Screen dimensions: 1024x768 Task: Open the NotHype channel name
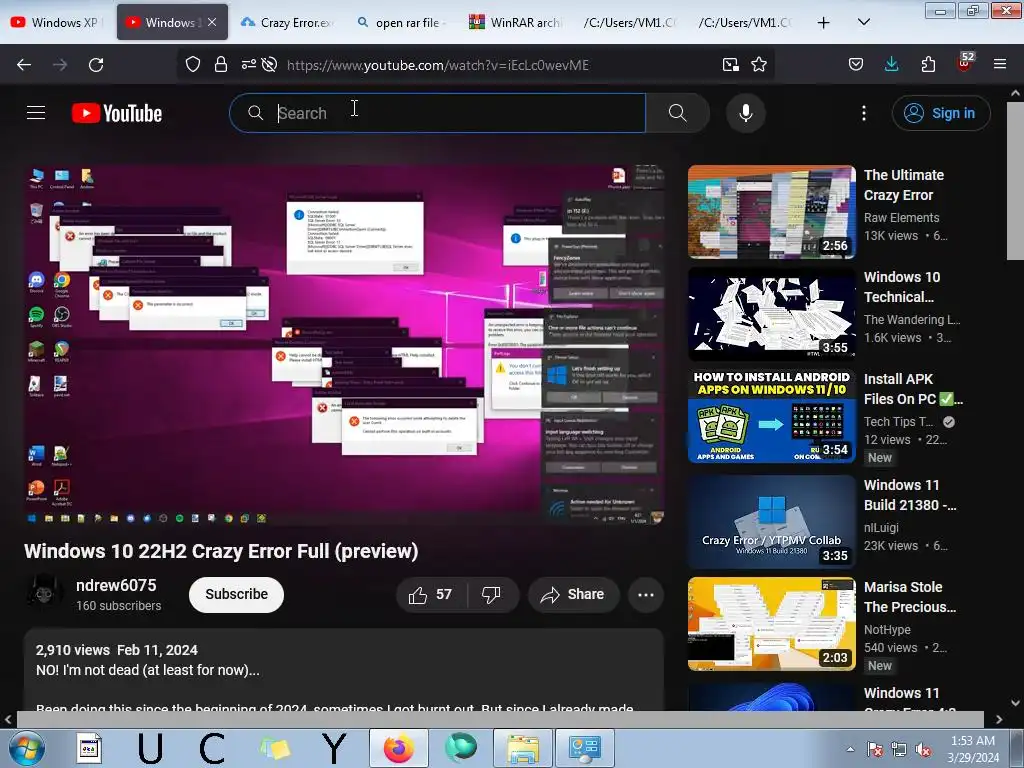[x=887, y=629]
